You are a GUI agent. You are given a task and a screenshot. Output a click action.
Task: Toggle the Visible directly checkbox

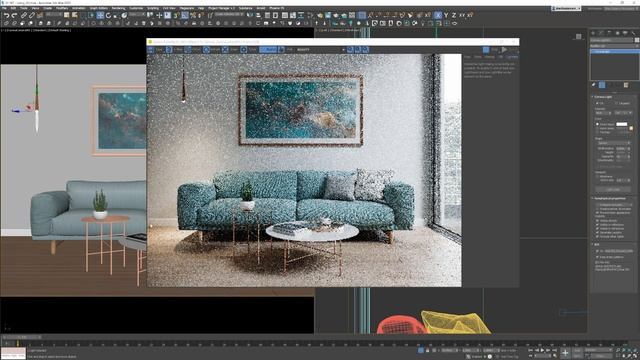point(597,220)
